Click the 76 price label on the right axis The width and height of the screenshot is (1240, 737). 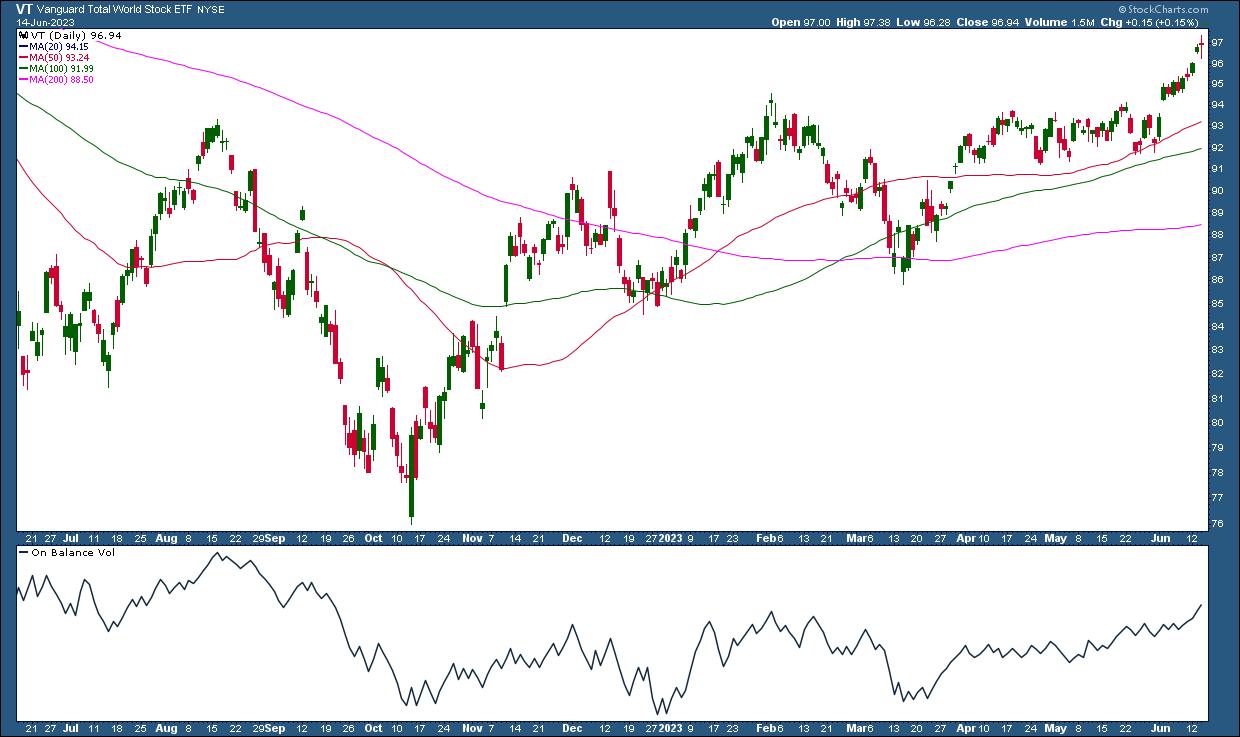click(x=1218, y=524)
